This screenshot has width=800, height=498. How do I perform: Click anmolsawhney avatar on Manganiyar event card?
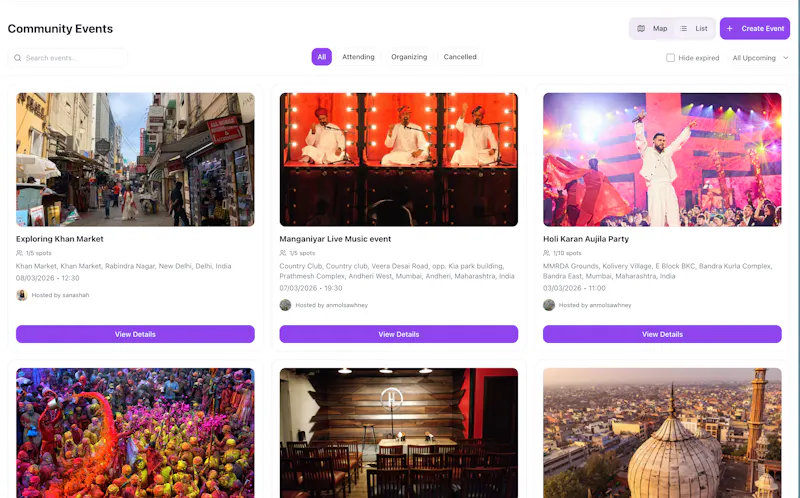285,305
